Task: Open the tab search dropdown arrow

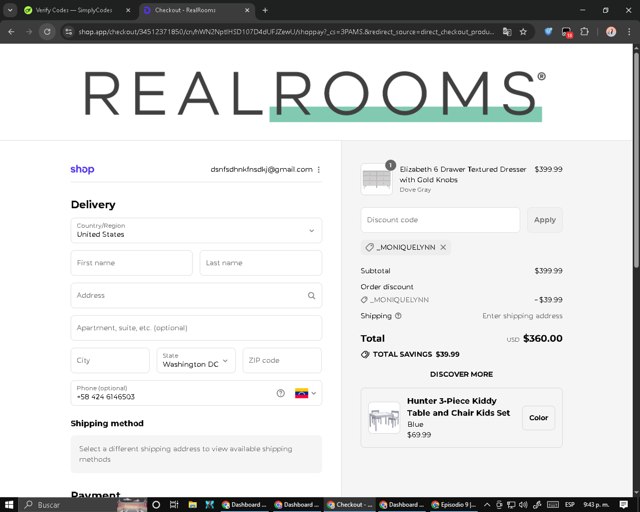Action: [x=10, y=10]
